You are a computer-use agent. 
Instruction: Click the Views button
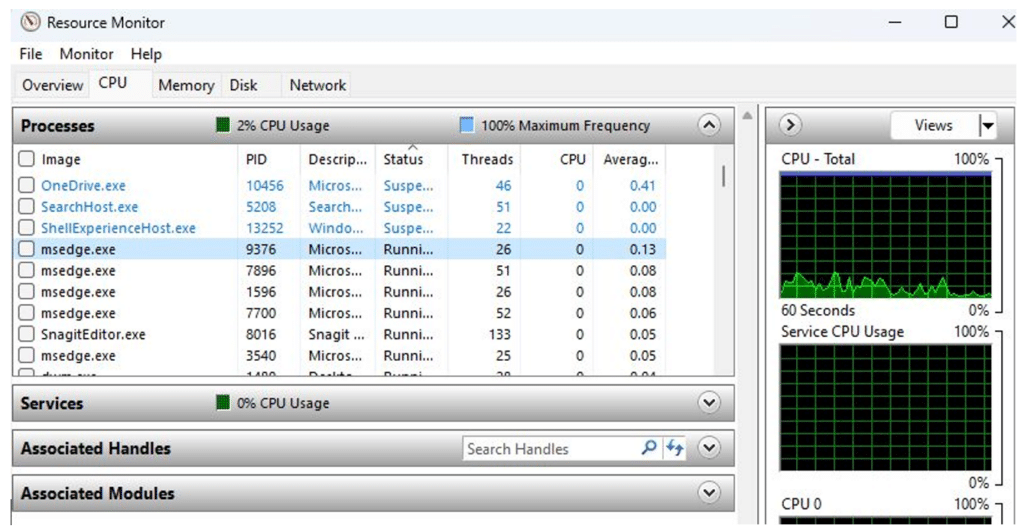click(933, 126)
